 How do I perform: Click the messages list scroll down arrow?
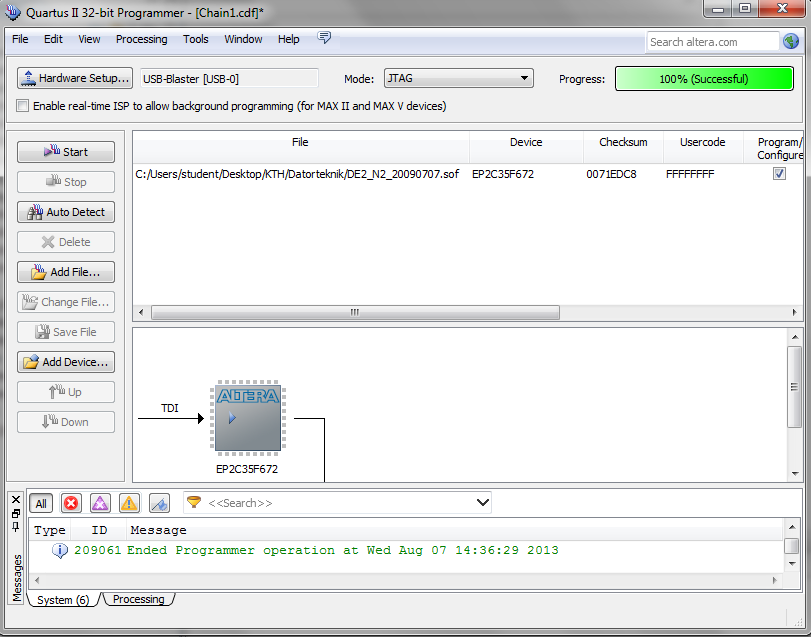click(792, 564)
